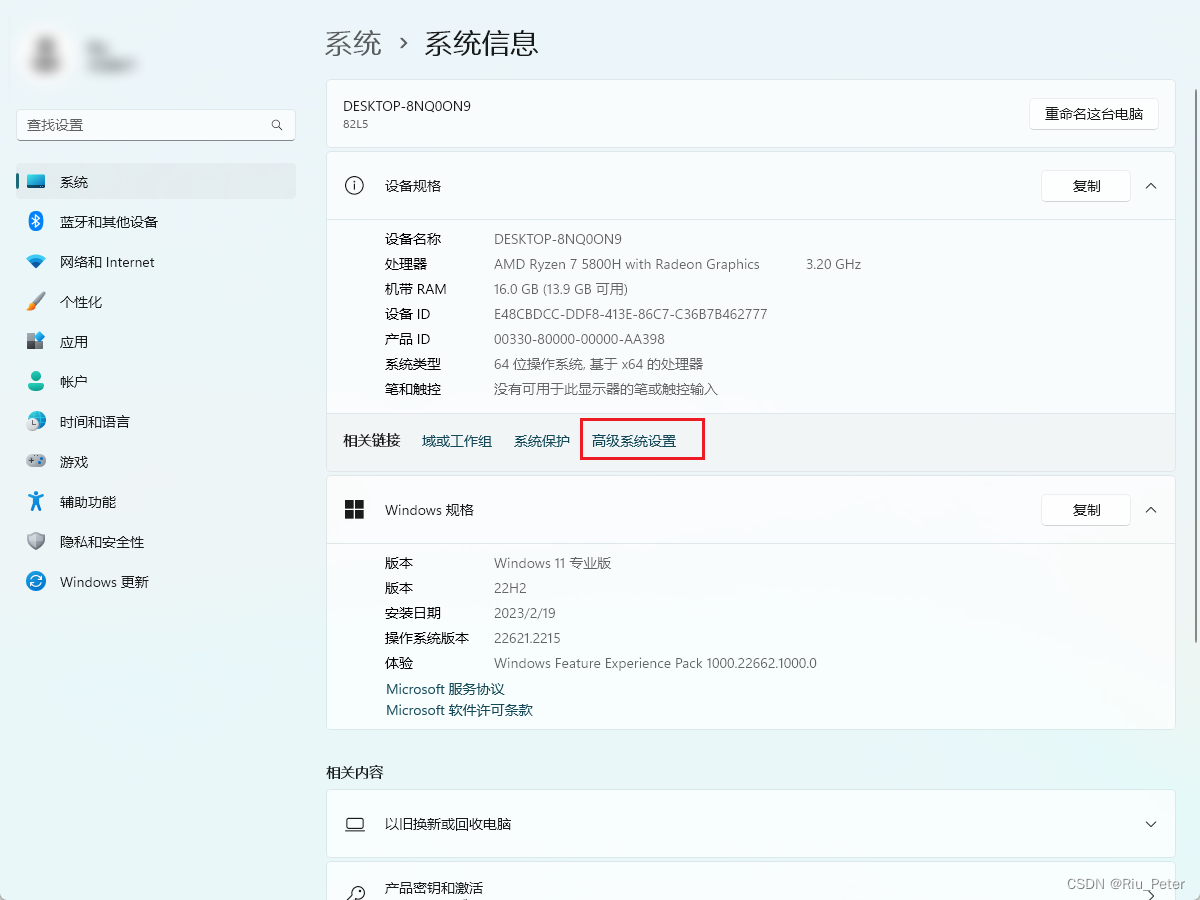Click the Windows logo icon in specifications
Viewport: 1200px width, 900px height.
point(354,510)
